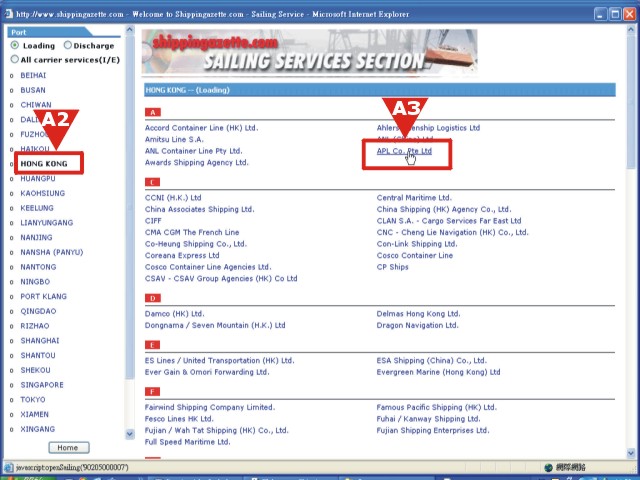The width and height of the screenshot is (640, 480).
Task: Open CSAV Group Agencies (HK) Co Ltd link
Action: [x=221, y=279]
